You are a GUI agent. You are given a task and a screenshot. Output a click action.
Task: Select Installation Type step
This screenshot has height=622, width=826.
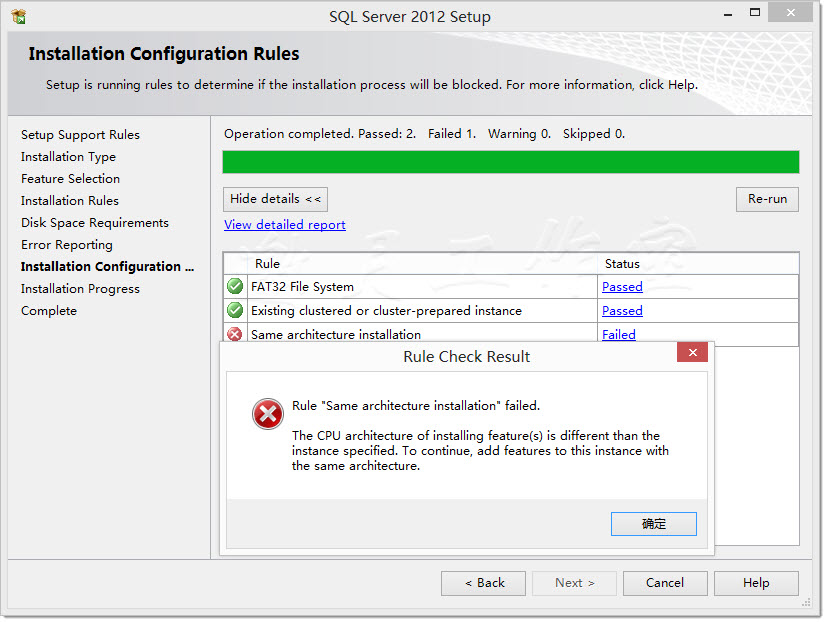pyautogui.click(x=68, y=157)
